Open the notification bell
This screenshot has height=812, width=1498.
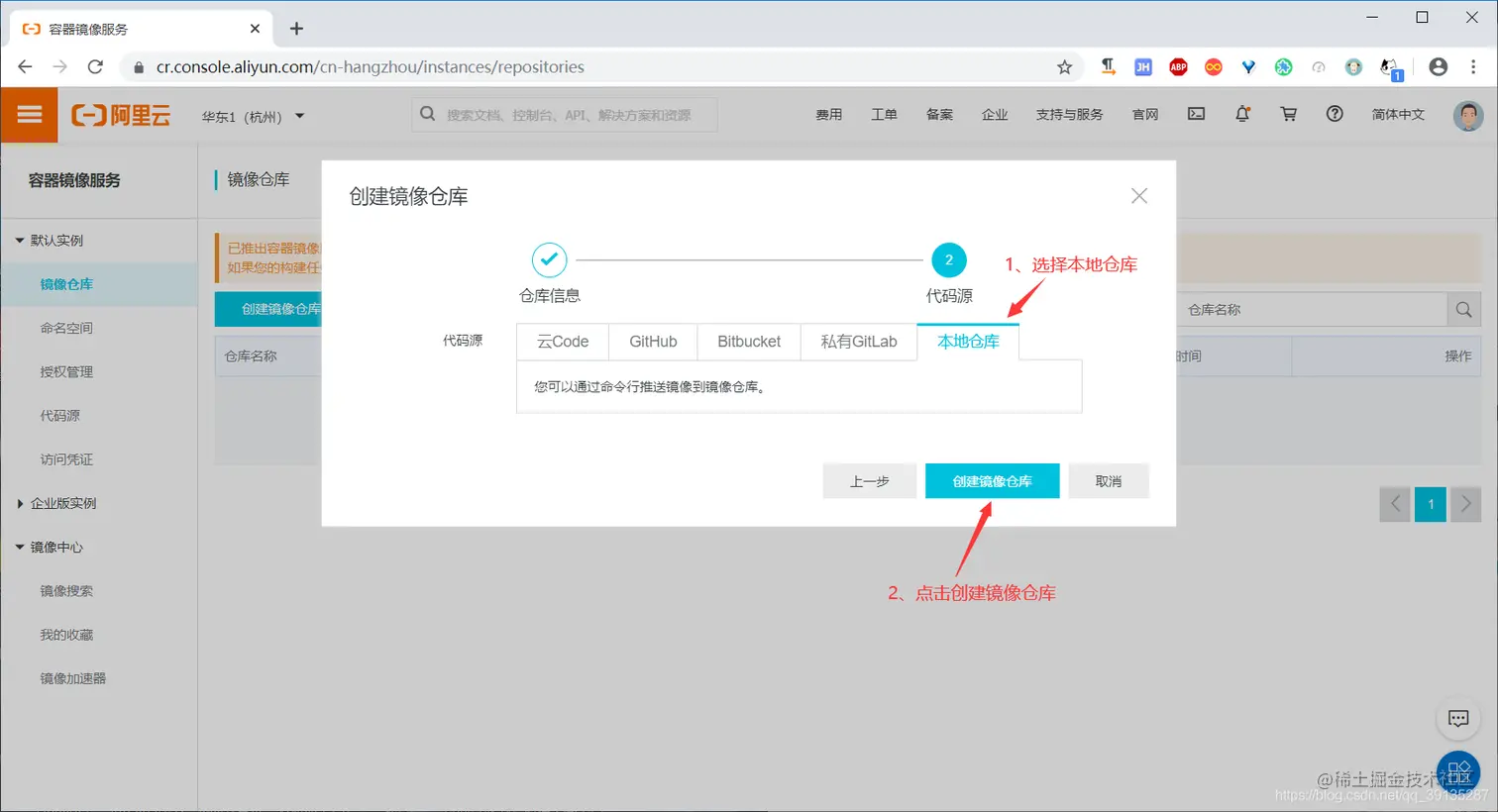pos(1242,114)
